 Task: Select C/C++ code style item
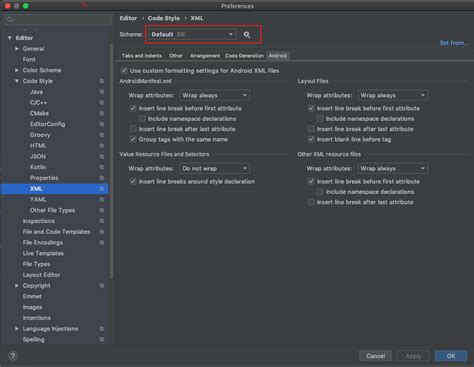point(38,103)
